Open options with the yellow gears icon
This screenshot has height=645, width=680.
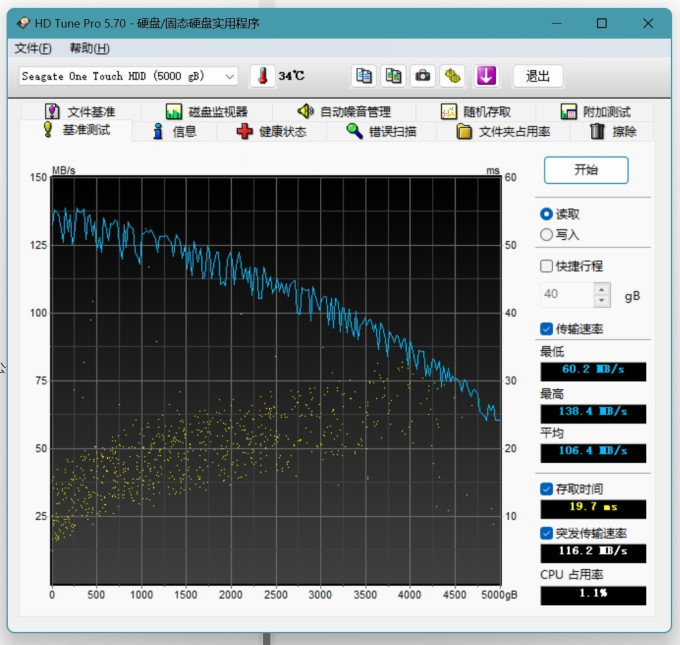[452, 76]
